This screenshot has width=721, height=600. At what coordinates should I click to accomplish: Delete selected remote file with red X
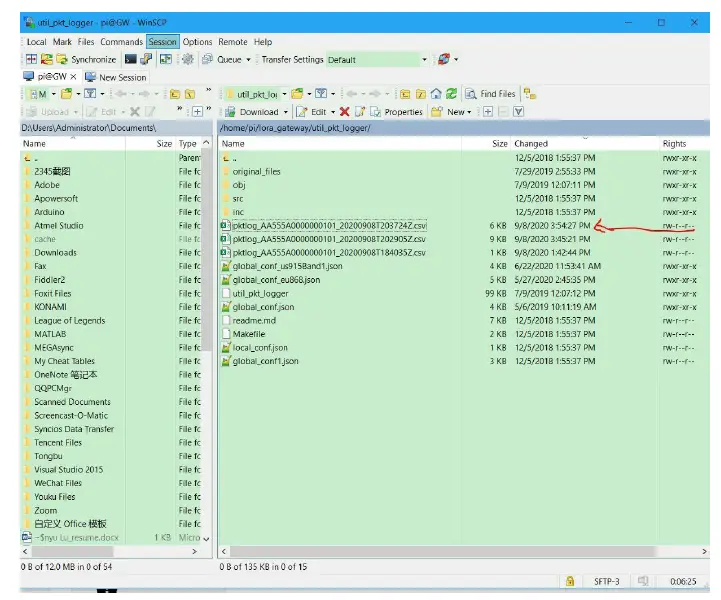(x=345, y=112)
